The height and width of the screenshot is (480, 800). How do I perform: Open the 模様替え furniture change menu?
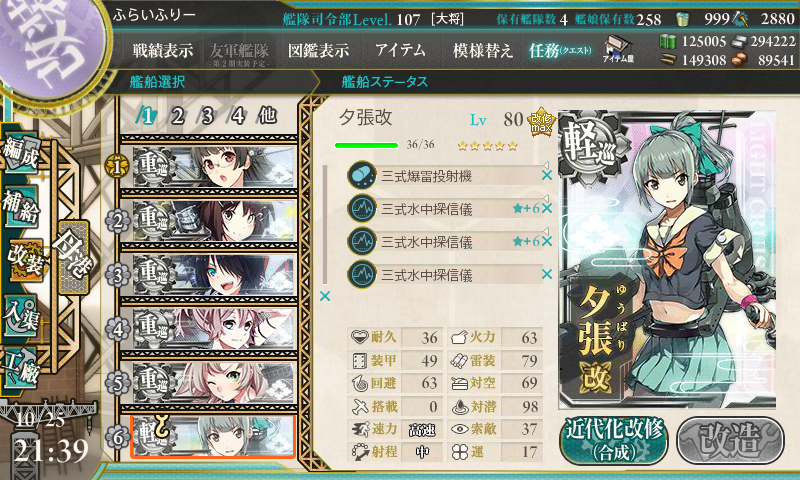pos(482,50)
